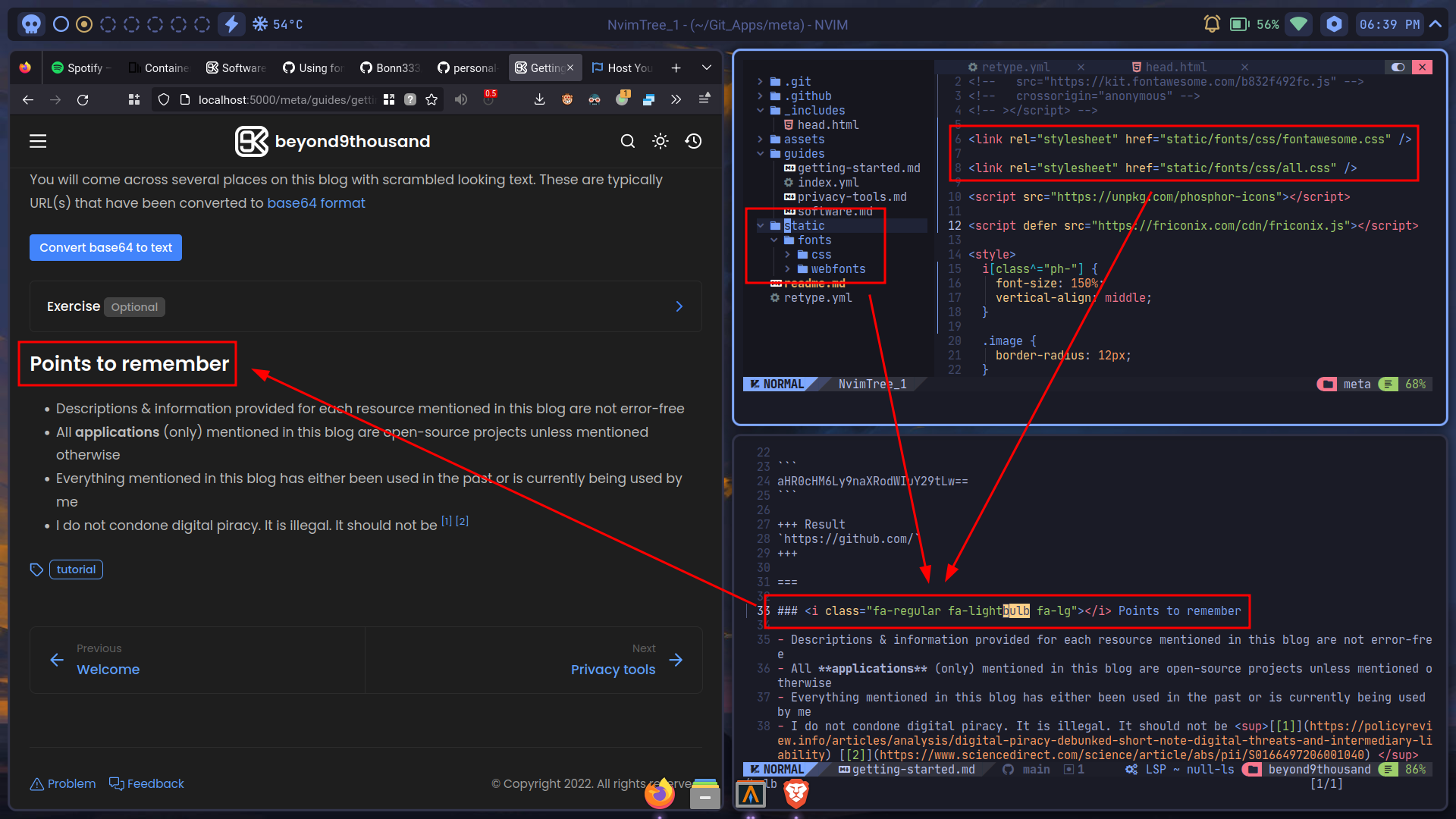This screenshot has height=819, width=1456.
Task: Open the blog's page history clock icon
Action: point(693,141)
